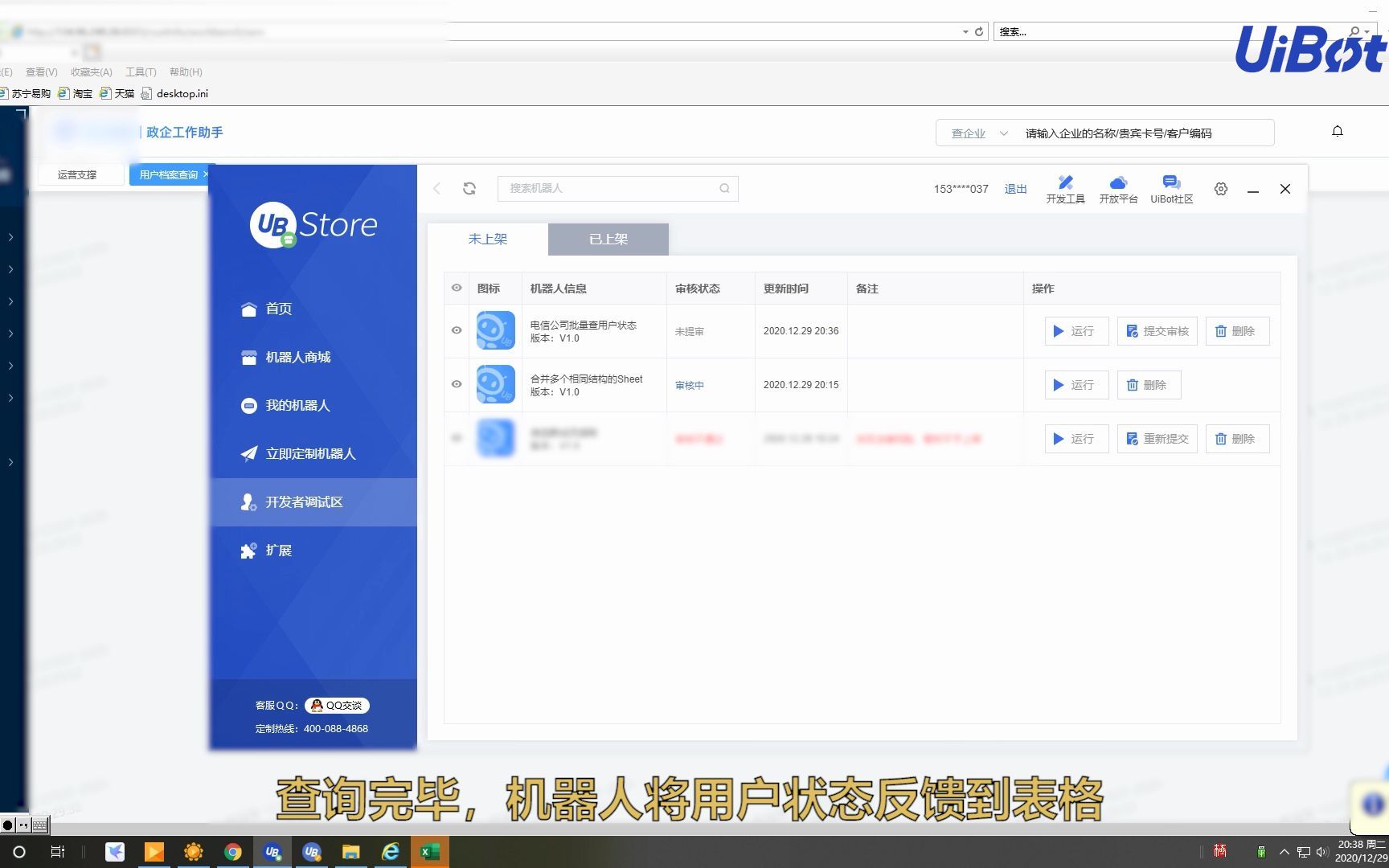Open the address bar dropdown arrow
Image resolution: width=1389 pixels, height=868 pixels.
click(965, 32)
